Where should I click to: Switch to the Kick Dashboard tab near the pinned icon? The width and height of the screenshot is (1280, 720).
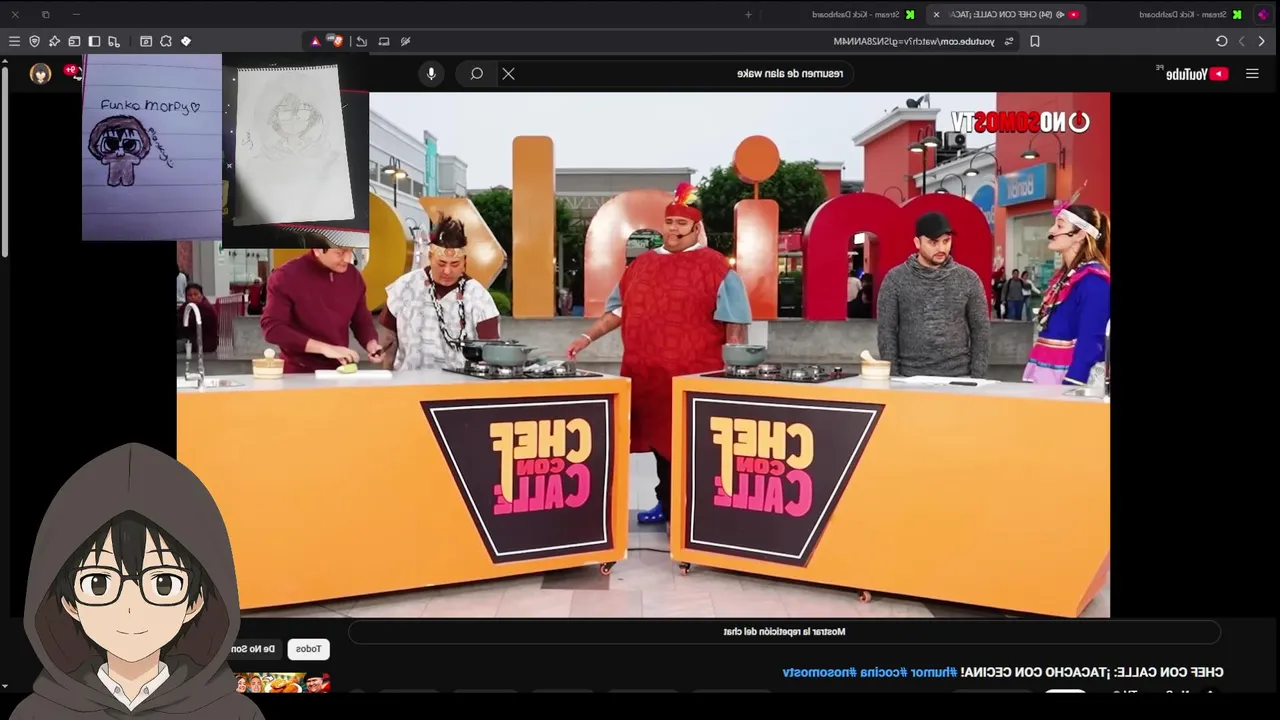(1190, 14)
